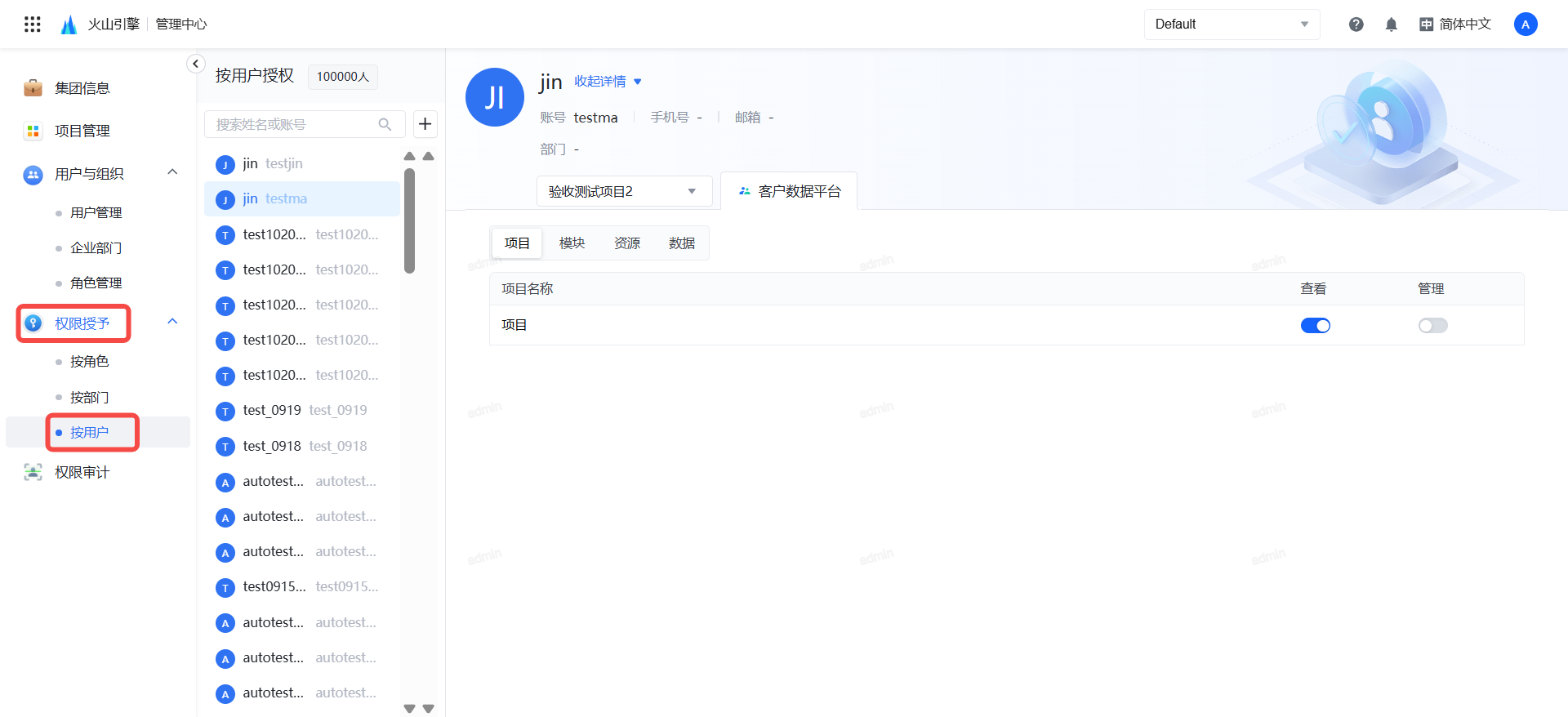Click the 用户与组织 people icon
The image size is (1568, 717).
point(33,174)
